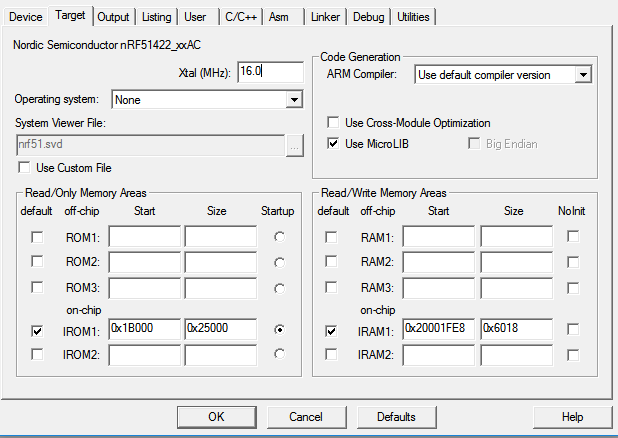Image resolution: width=618 pixels, height=438 pixels.
Task: Select ROM2 as startup radio button
Action: [279, 263]
